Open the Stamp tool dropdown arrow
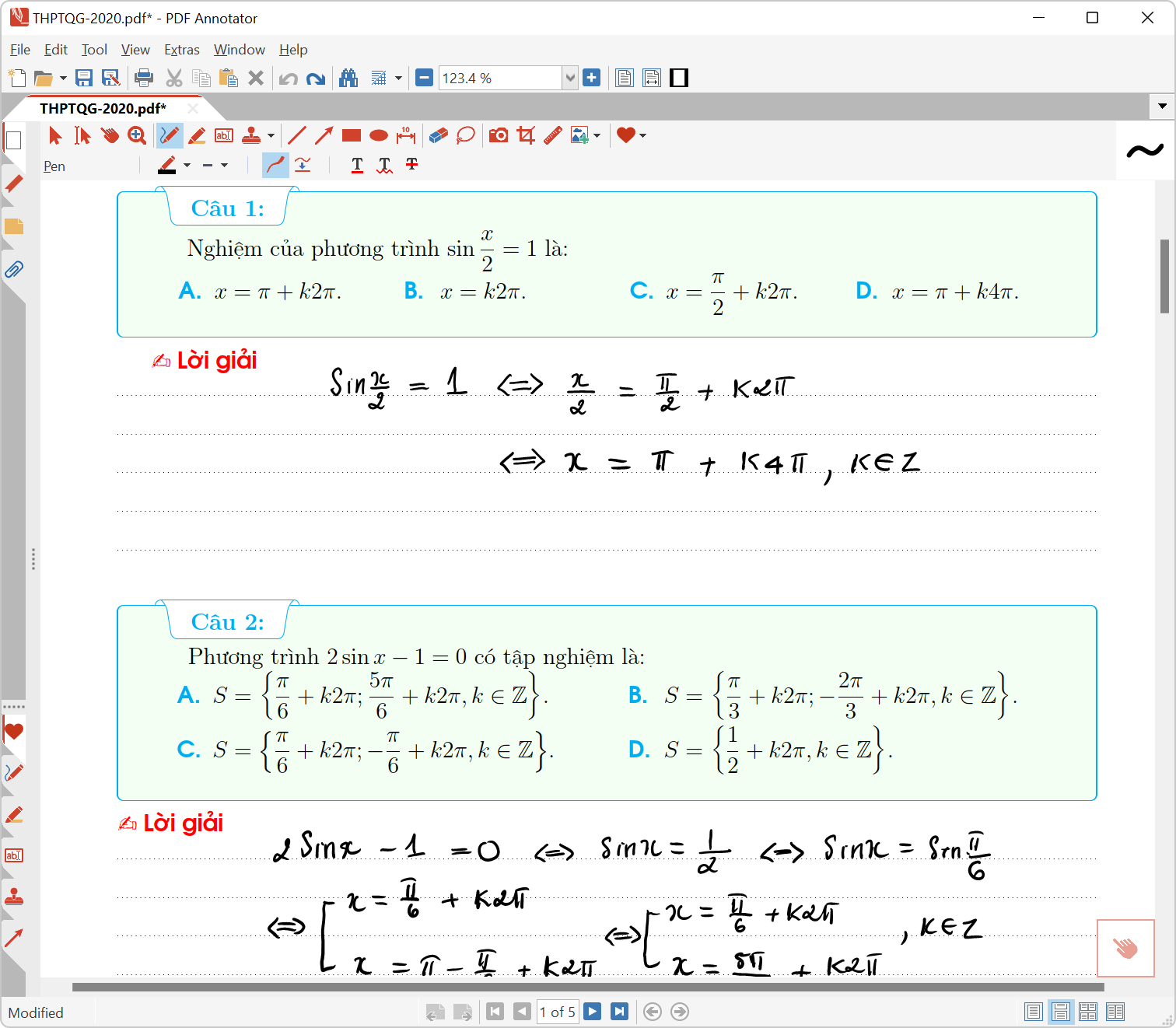 click(x=271, y=135)
